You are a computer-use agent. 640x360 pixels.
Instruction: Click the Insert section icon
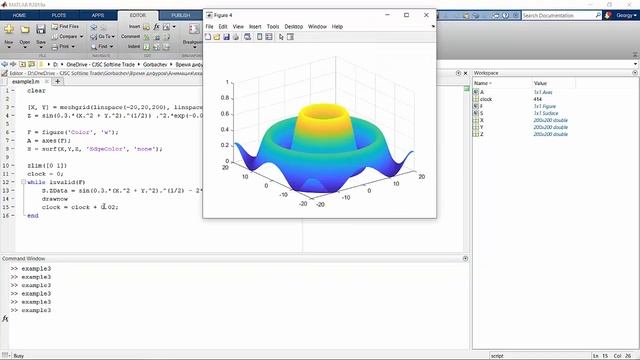pos(146,27)
